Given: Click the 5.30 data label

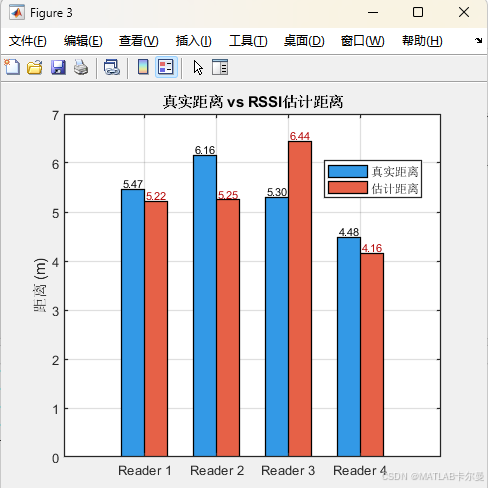Looking at the screenshot, I should [x=277, y=192].
